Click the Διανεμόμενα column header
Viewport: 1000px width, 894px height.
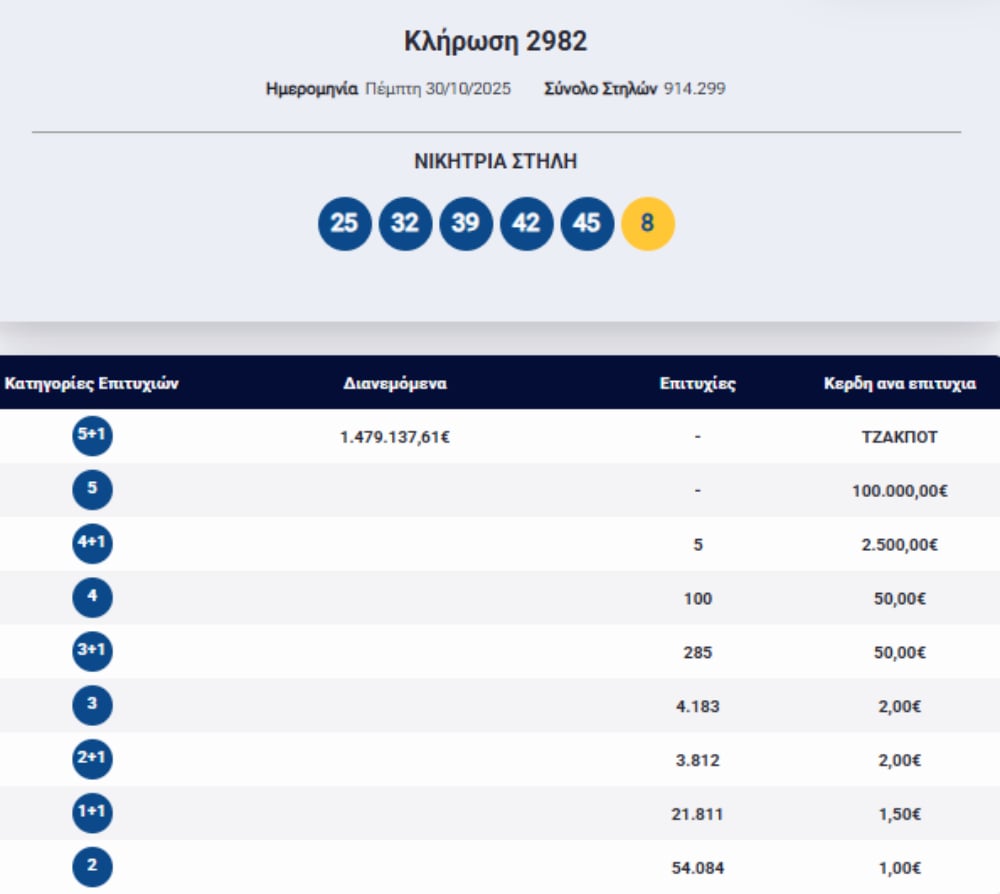395,383
